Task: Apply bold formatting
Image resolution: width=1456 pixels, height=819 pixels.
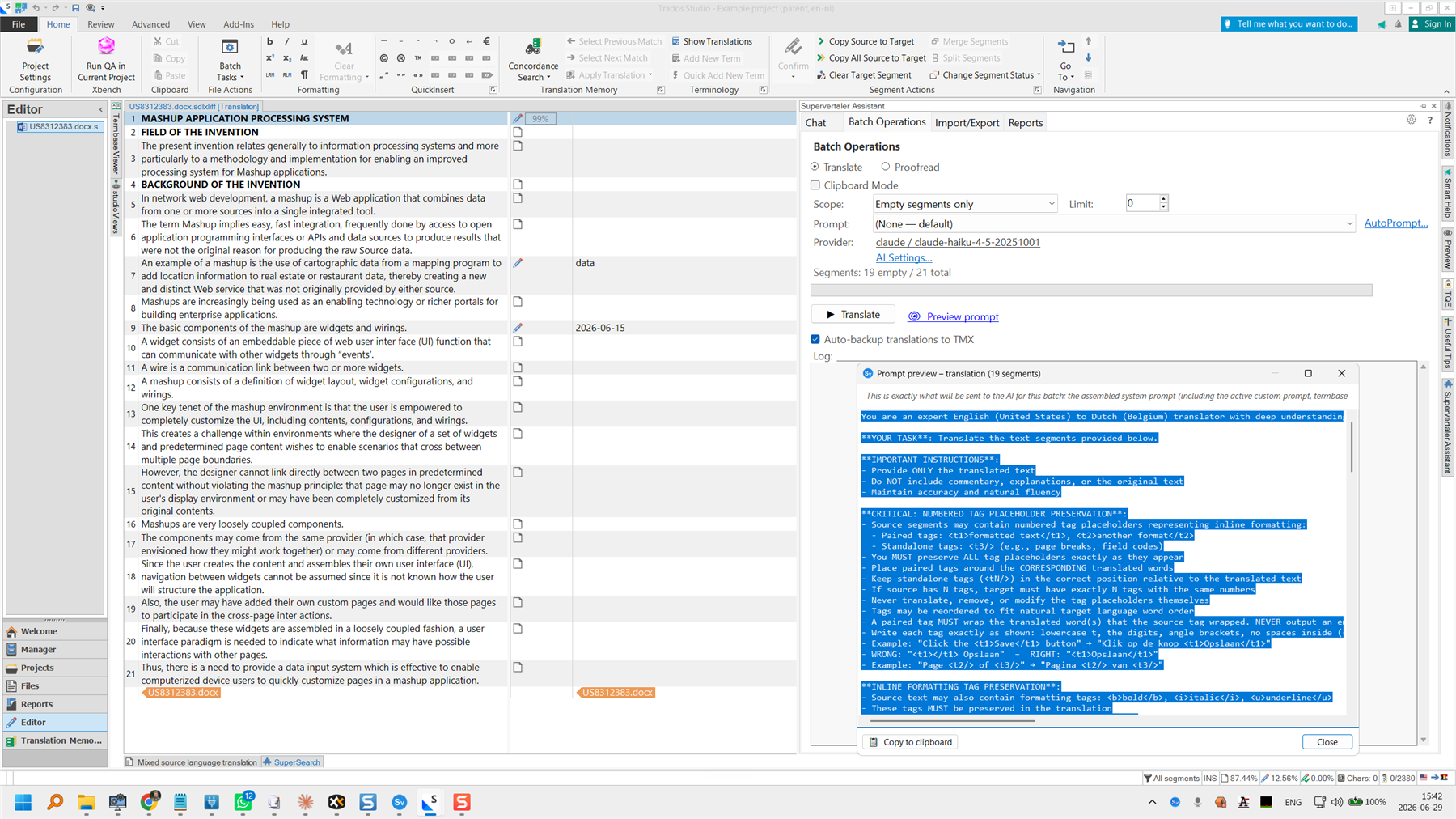Action: [269, 41]
